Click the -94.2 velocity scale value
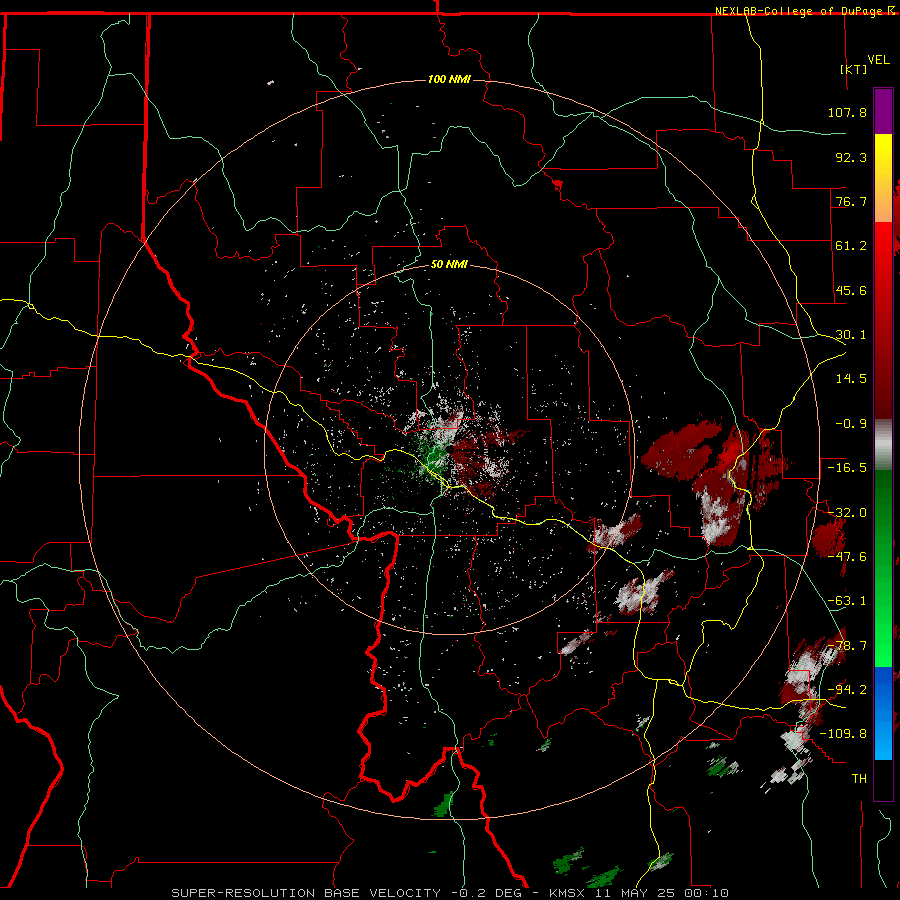The width and height of the screenshot is (900, 900). (x=847, y=690)
